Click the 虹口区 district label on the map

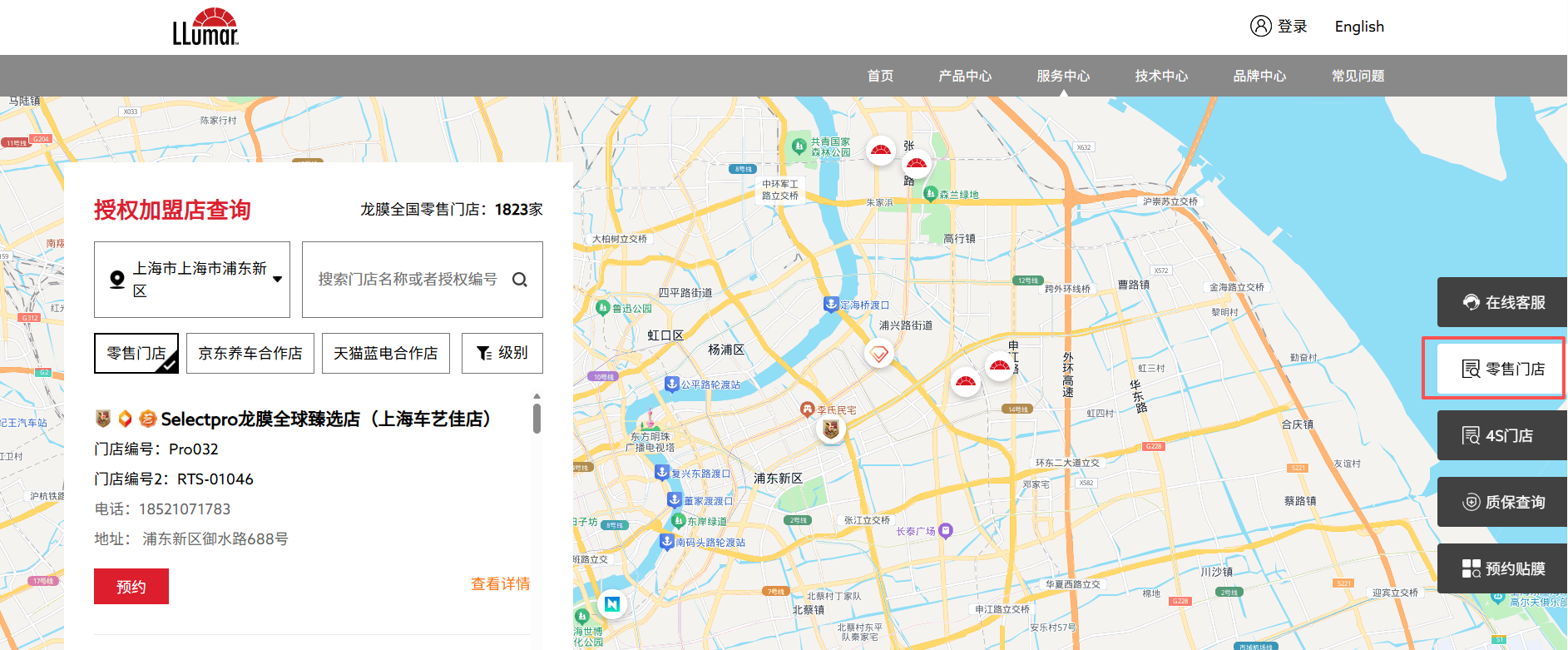(x=665, y=335)
